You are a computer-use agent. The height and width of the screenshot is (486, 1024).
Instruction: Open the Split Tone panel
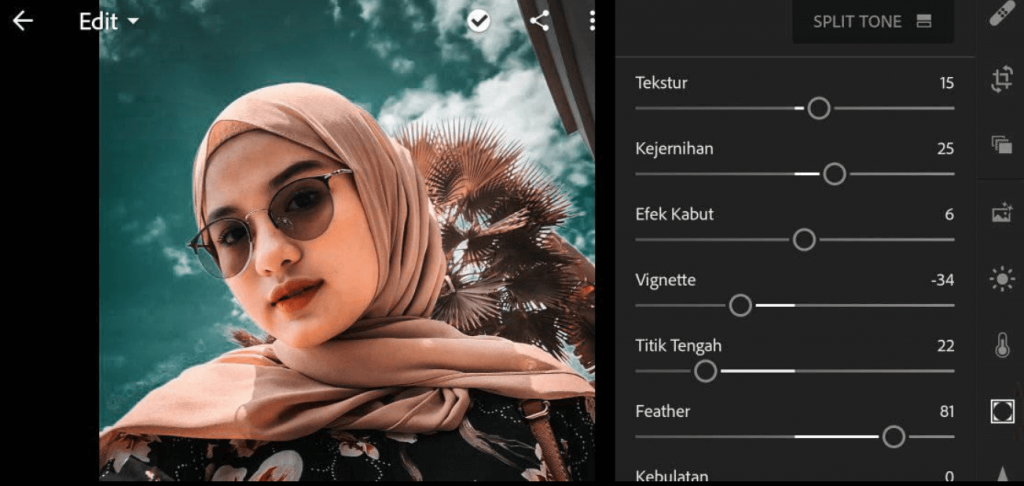pyautogui.click(x=872, y=22)
